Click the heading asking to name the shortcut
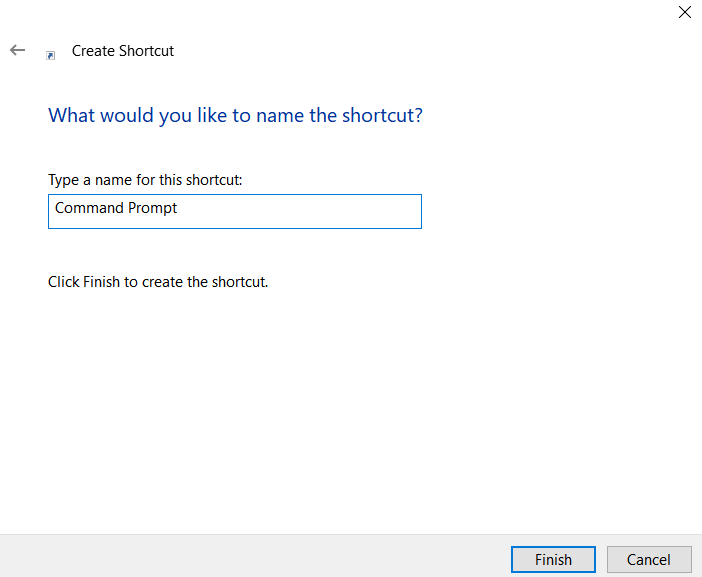Image resolution: width=702 pixels, height=577 pixels. 235,116
